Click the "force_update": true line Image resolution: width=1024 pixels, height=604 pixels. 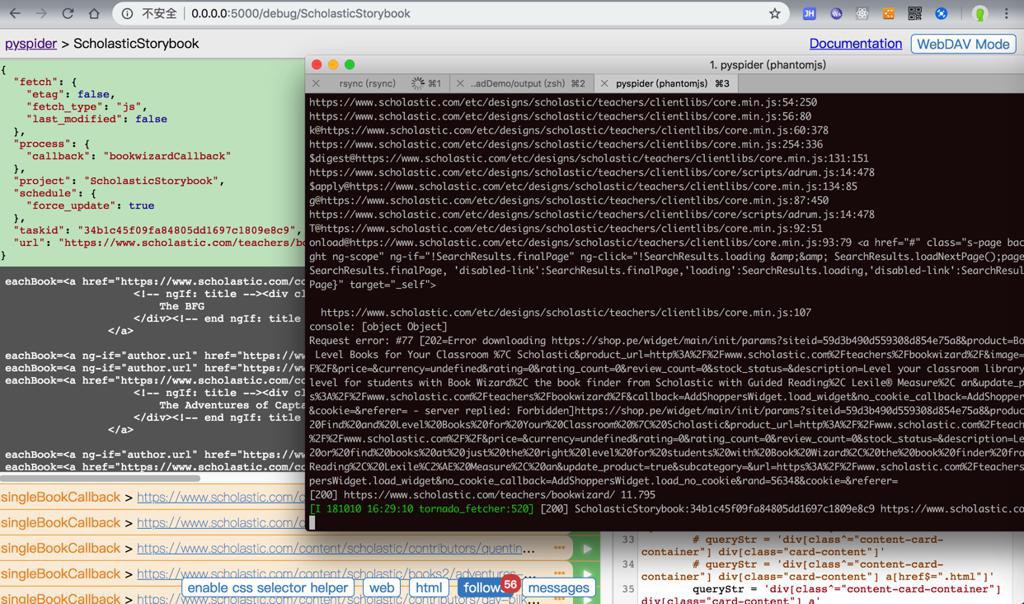90,206
